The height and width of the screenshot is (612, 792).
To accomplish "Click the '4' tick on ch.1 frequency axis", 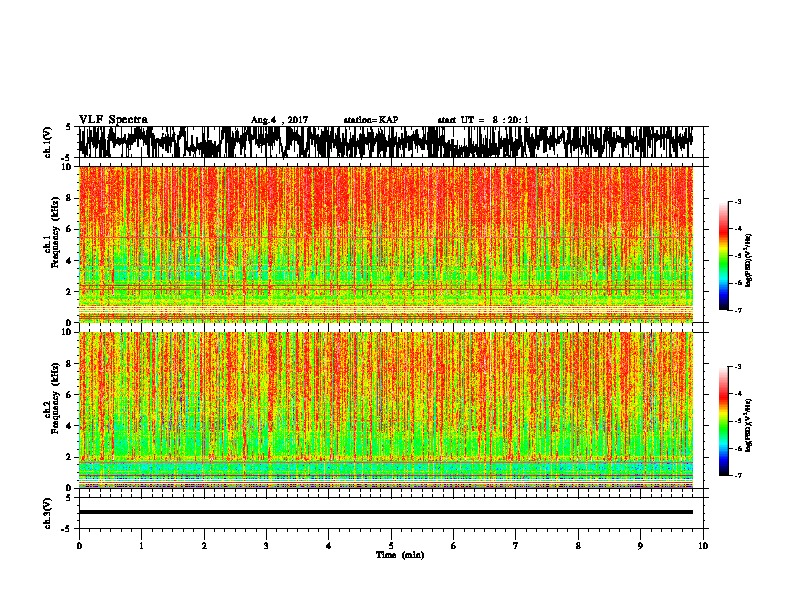I will [x=70, y=261].
